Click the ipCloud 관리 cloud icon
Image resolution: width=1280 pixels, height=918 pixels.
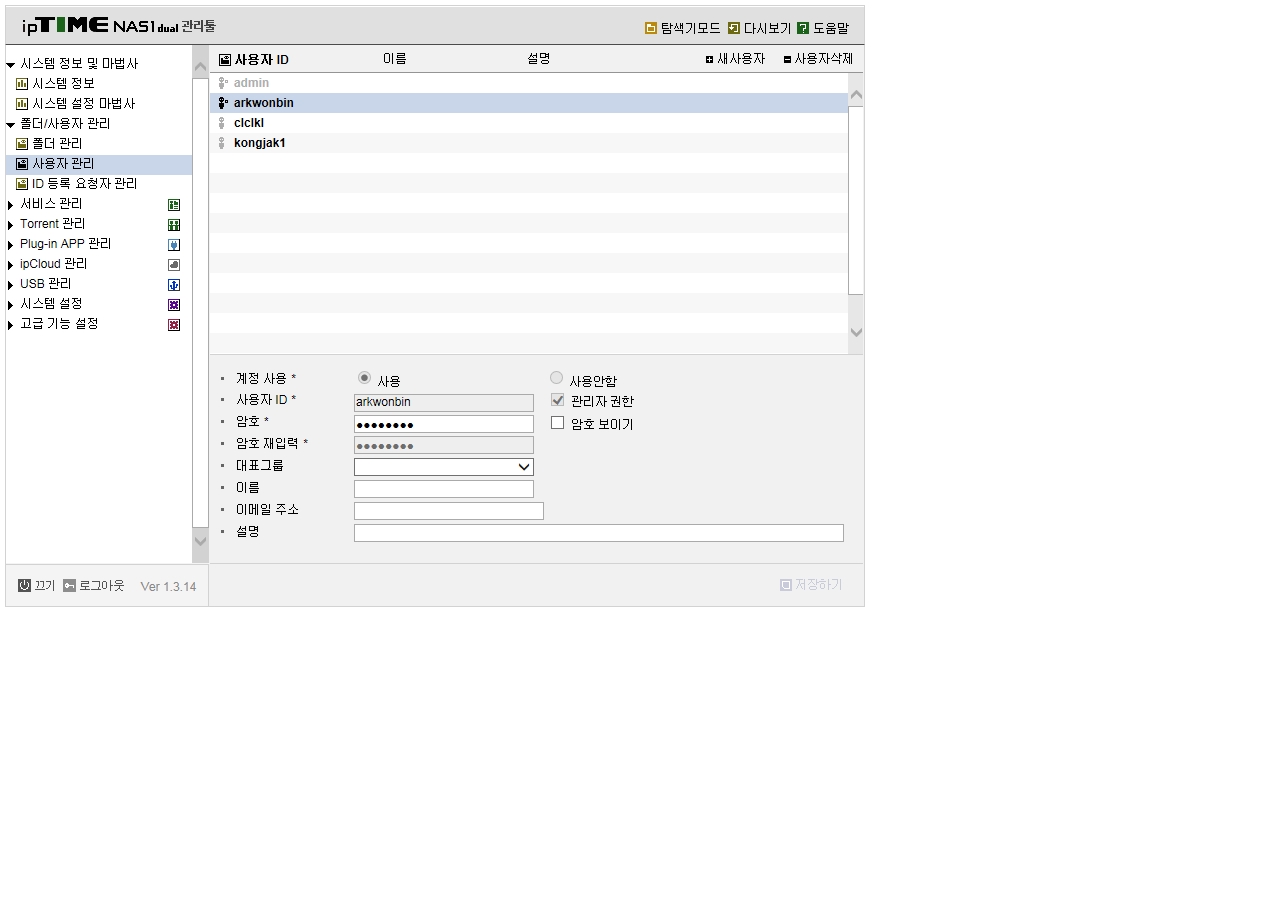(174, 265)
